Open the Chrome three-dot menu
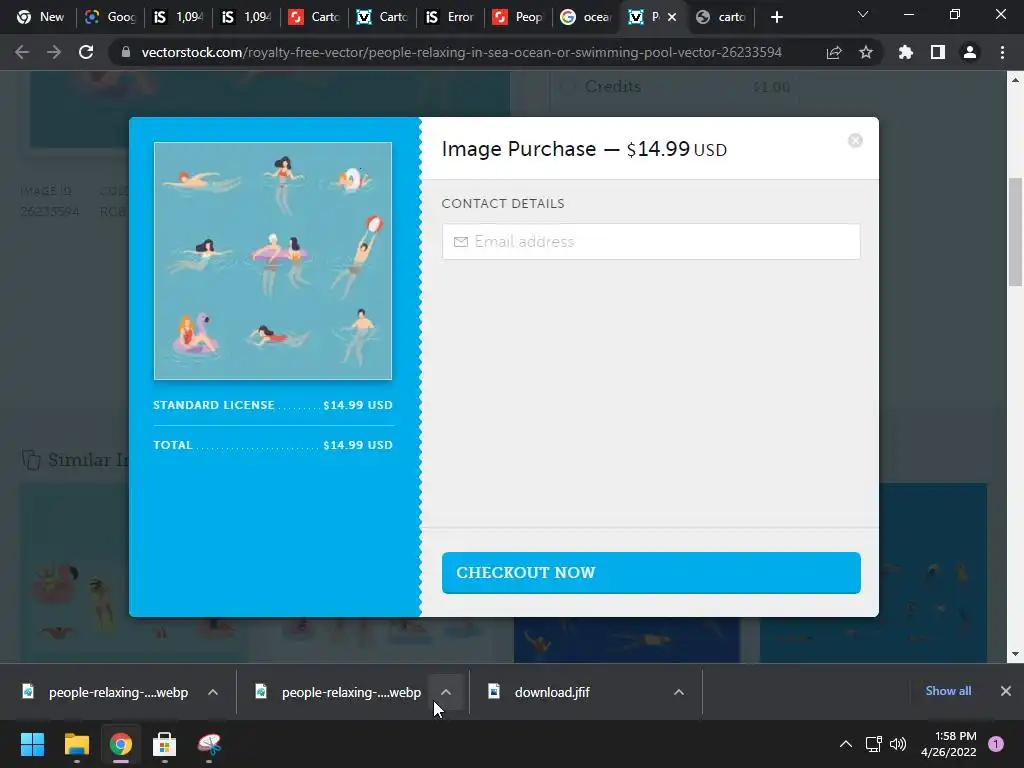Screen dimensions: 1024x768 tap(1002, 52)
